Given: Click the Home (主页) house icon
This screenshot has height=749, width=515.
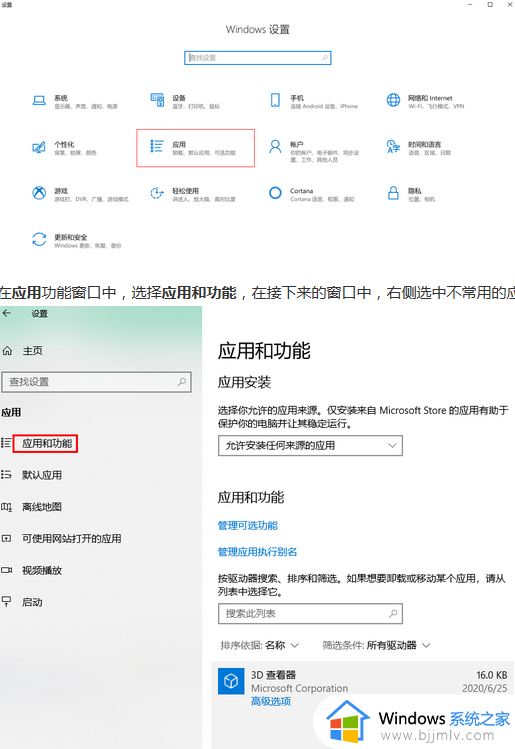Looking at the screenshot, I should (x=7, y=351).
